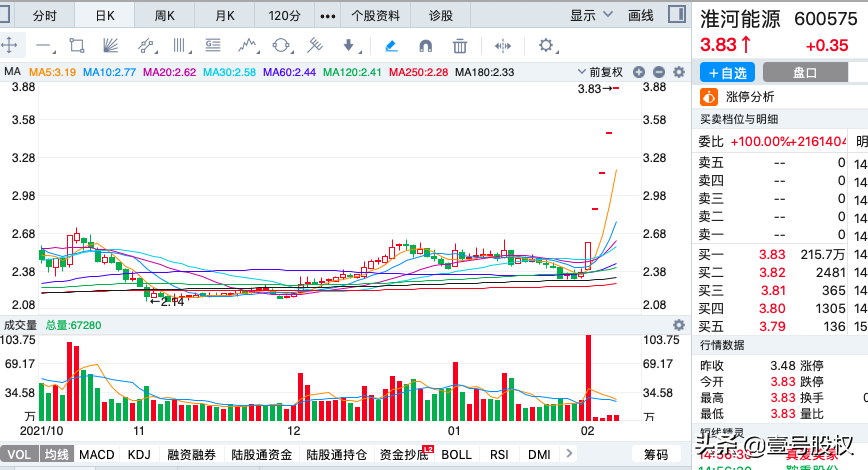Select the Gann fan lines tool

click(x=111, y=45)
